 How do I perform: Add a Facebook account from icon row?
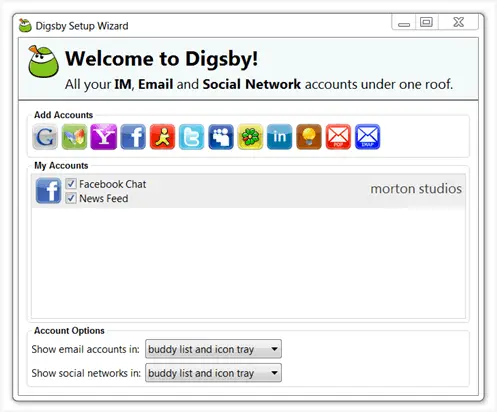[x=133, y=137]
